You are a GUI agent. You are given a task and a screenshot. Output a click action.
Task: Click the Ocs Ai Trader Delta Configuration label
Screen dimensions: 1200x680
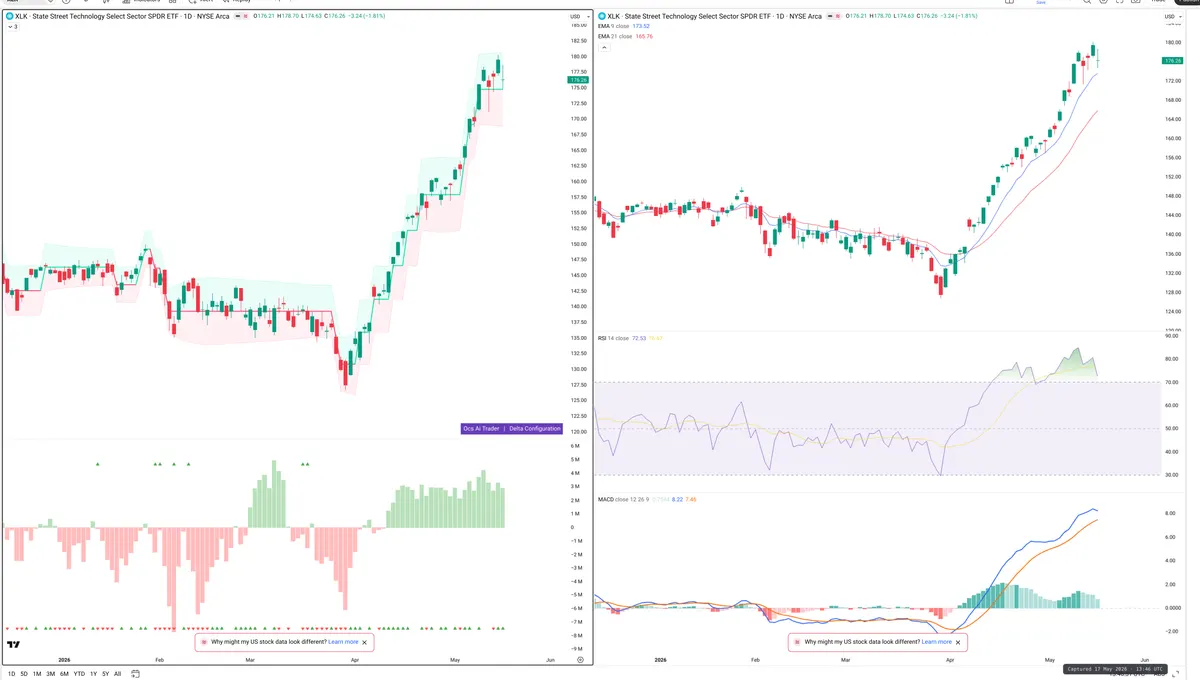click(x=511, y=429)
